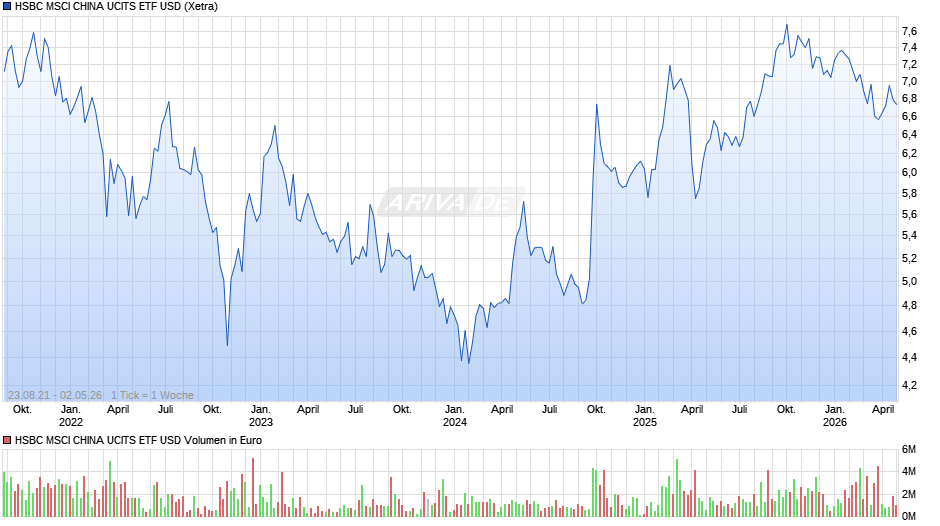The height and width of the screenshot is (526, 940).
Task: Select the 'HSBC MSCI CHINA UCITS ETF USD Volumen in Euro' title
Action: pyautogui.click(x=138, y=440)
